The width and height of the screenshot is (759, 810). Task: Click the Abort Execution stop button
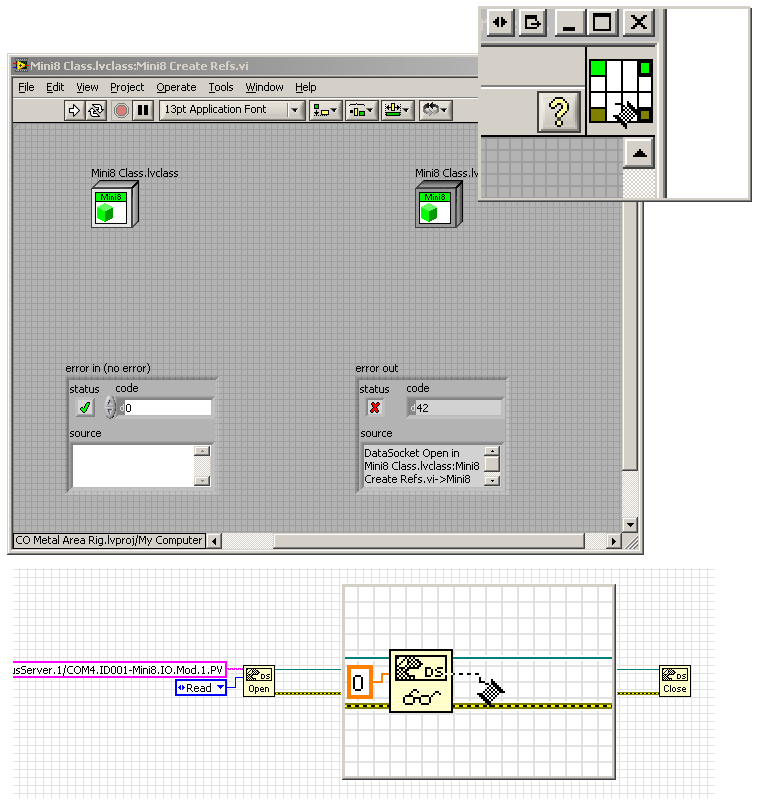coord(121,111)
